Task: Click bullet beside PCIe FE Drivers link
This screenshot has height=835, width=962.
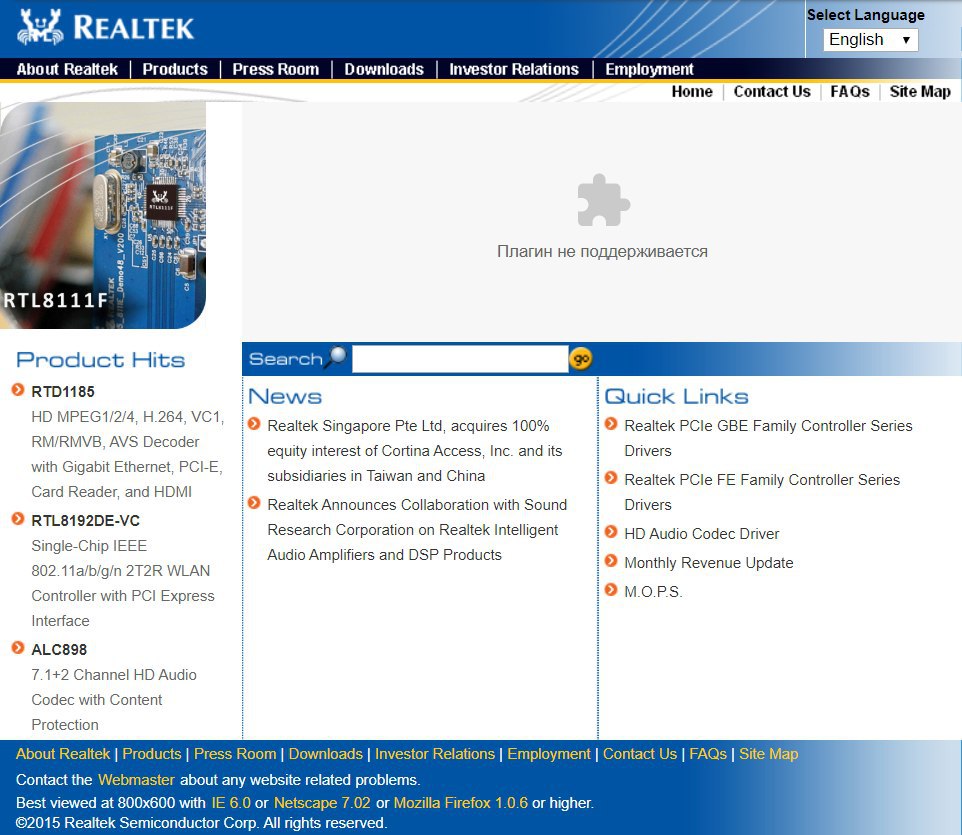Action: (610, 478)
